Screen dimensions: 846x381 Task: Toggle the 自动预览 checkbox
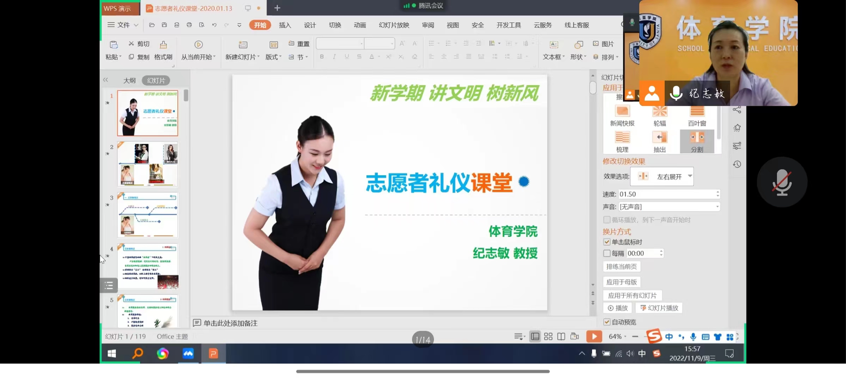tap(607, 322)
